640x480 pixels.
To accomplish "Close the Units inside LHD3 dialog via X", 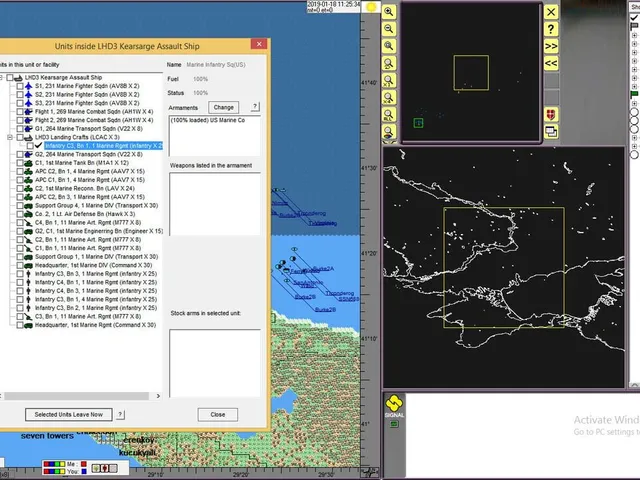I will click(x=259, y=44).
